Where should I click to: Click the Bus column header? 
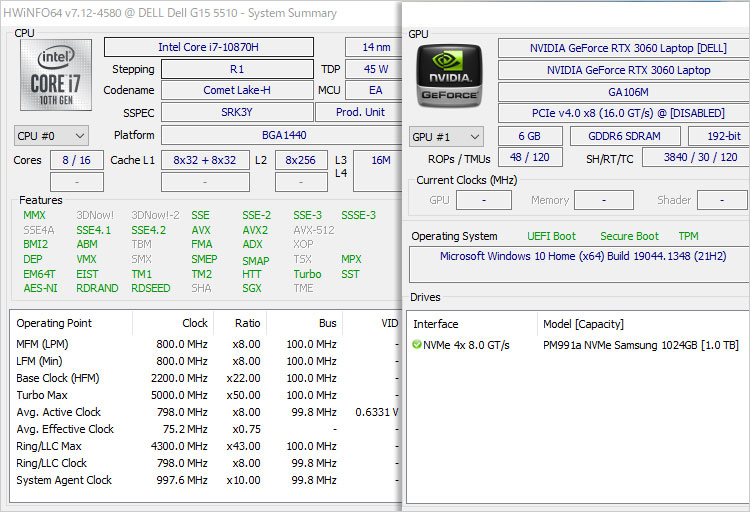(305, 323)
